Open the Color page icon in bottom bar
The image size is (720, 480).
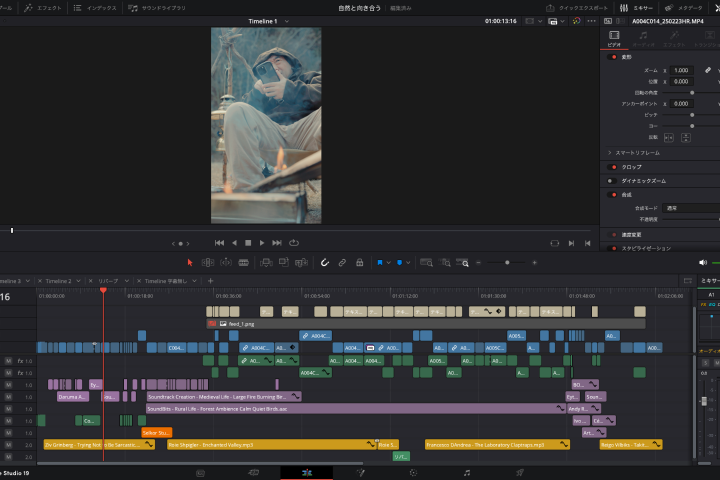[413, 473]
